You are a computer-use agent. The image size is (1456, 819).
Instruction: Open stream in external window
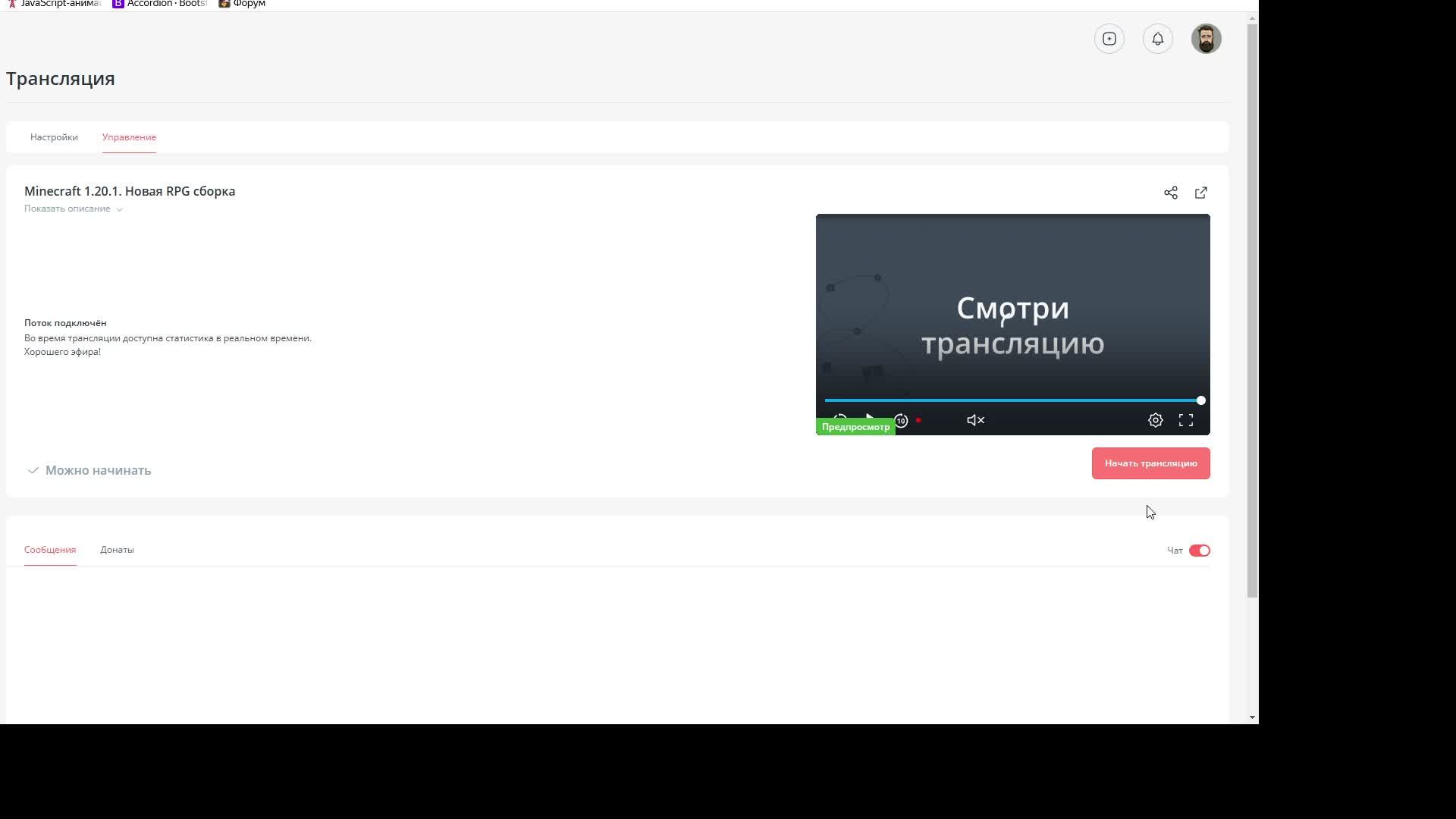point(1200,191)
